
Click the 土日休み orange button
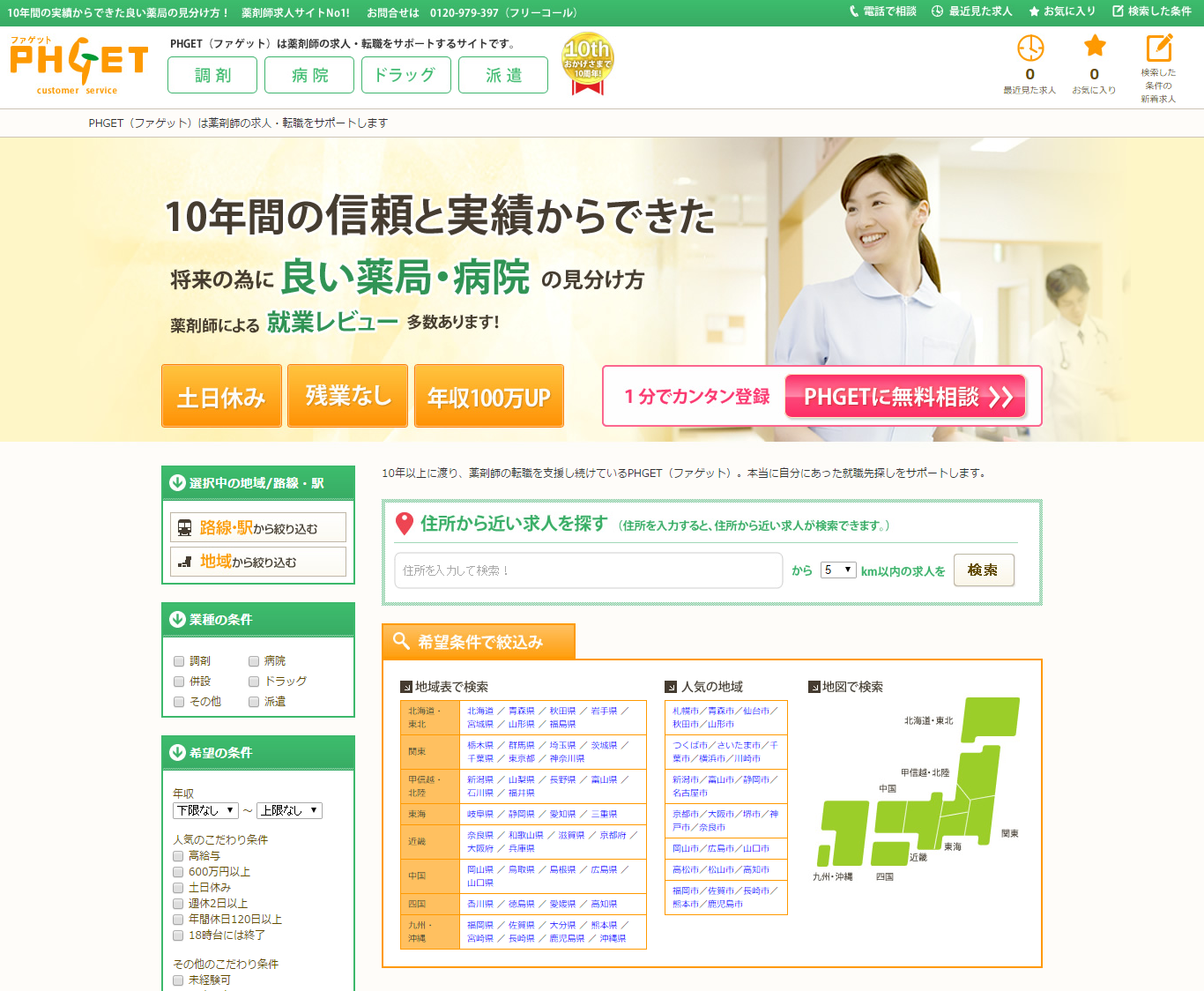[221, 396]
